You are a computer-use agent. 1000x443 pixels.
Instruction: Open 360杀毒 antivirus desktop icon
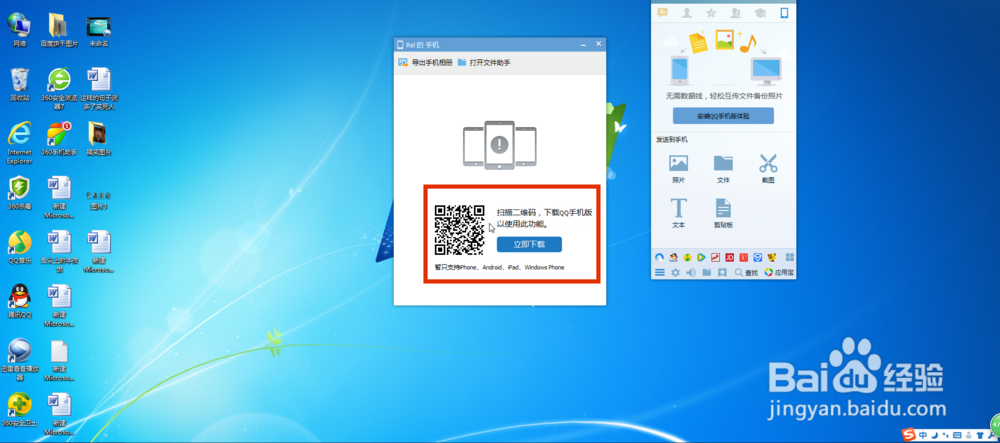tap(20, 193)
